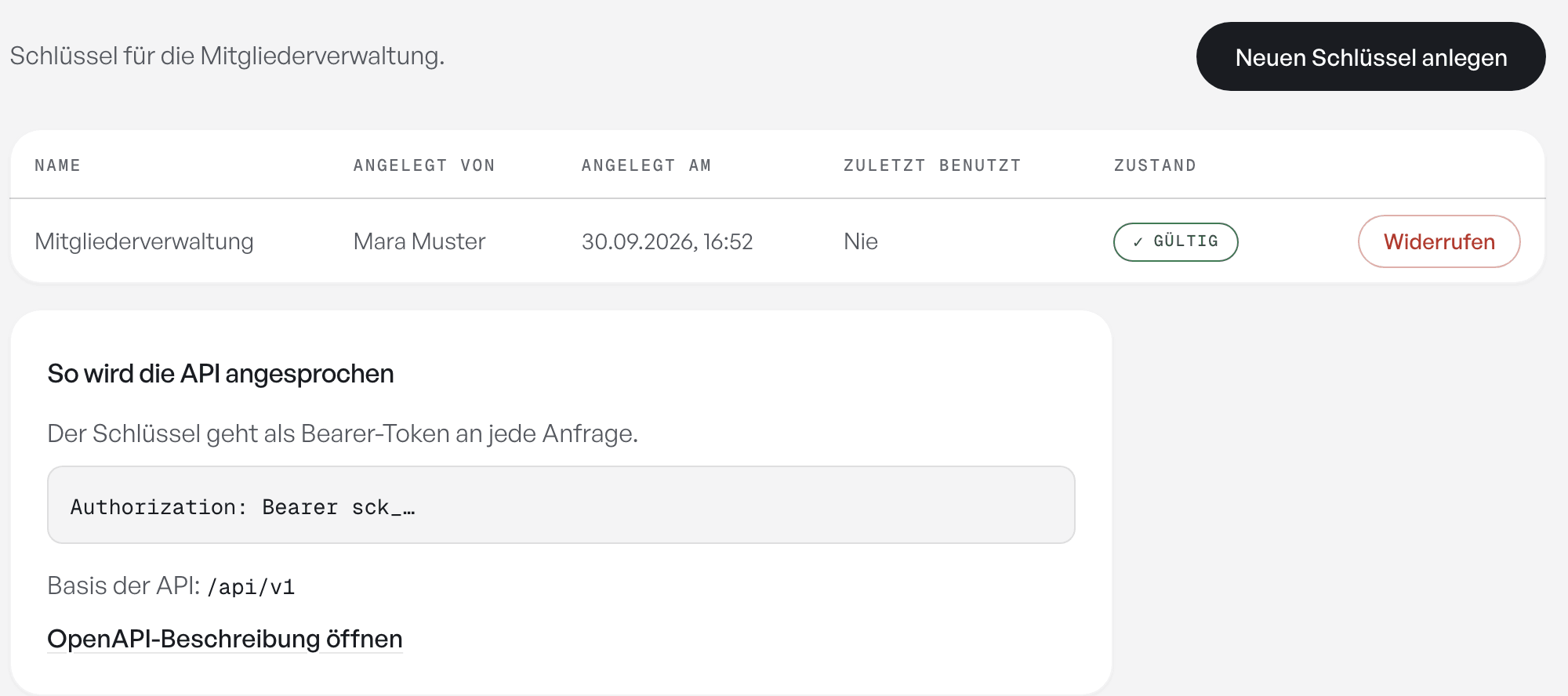
Task: Click the Neuen Schlüssel anlegen button
Action: point(1370,56)
